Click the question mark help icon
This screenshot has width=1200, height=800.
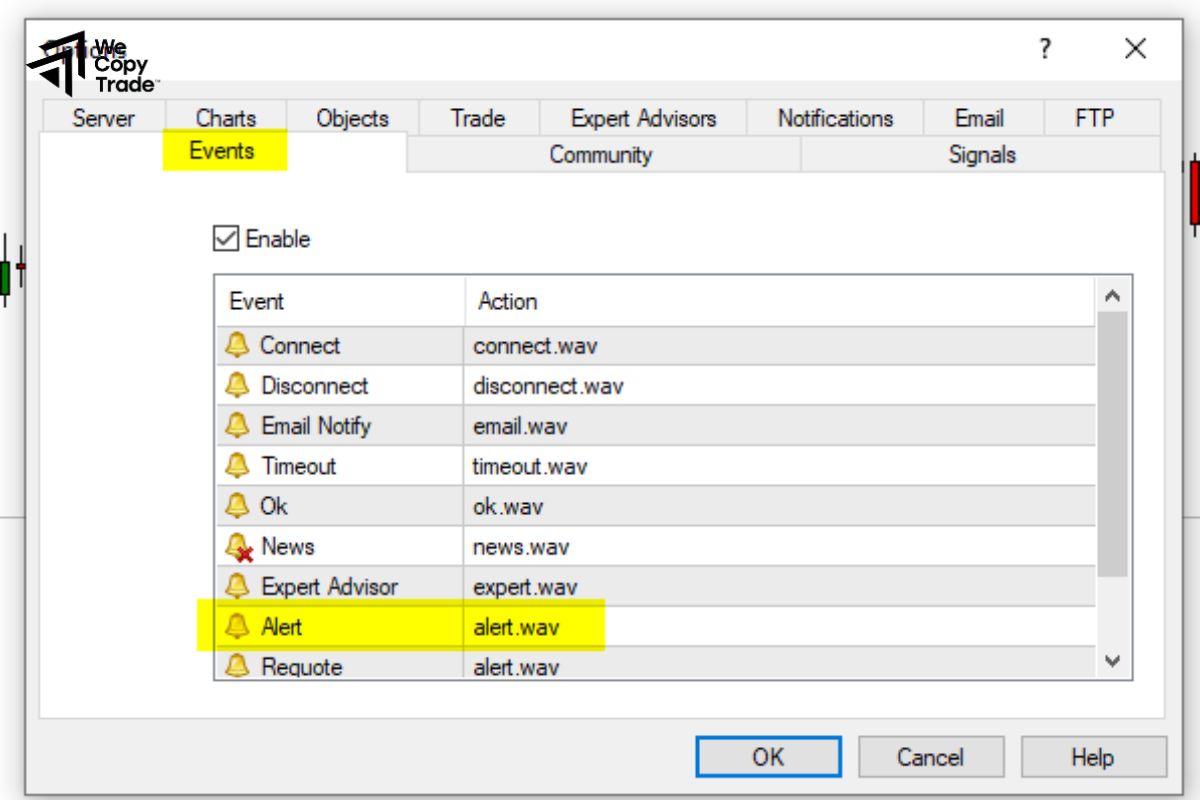[x=1044, y=48]
